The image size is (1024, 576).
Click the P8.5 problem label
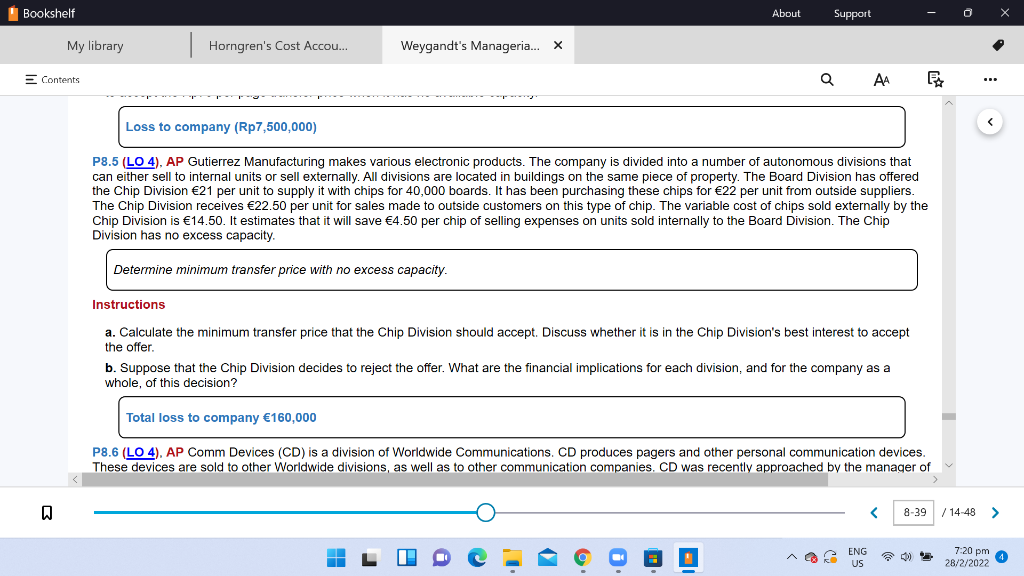click(105, 161)
